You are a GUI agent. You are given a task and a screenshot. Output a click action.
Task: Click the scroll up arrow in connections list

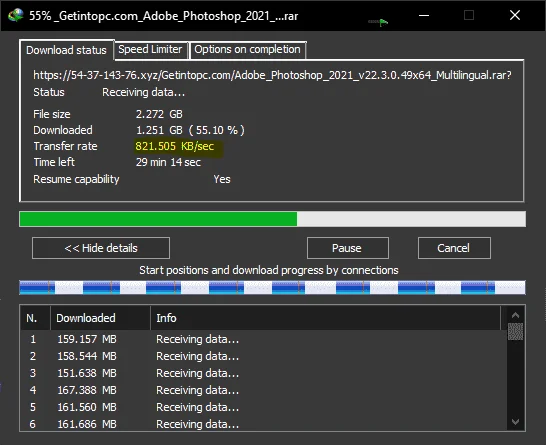(x=515, y=315)
